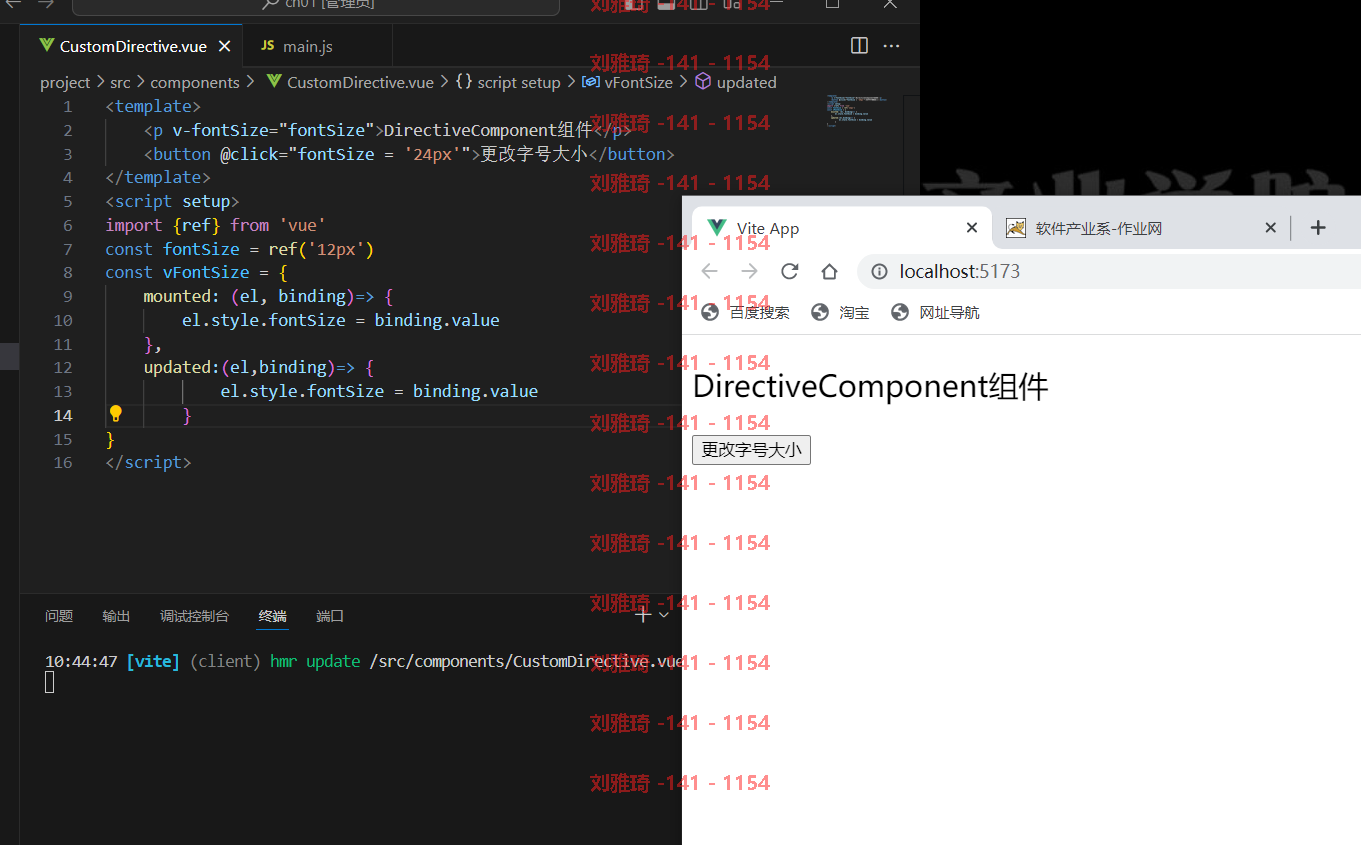
Task: Click line number 12 in the gutter
Action: (63, 367)
